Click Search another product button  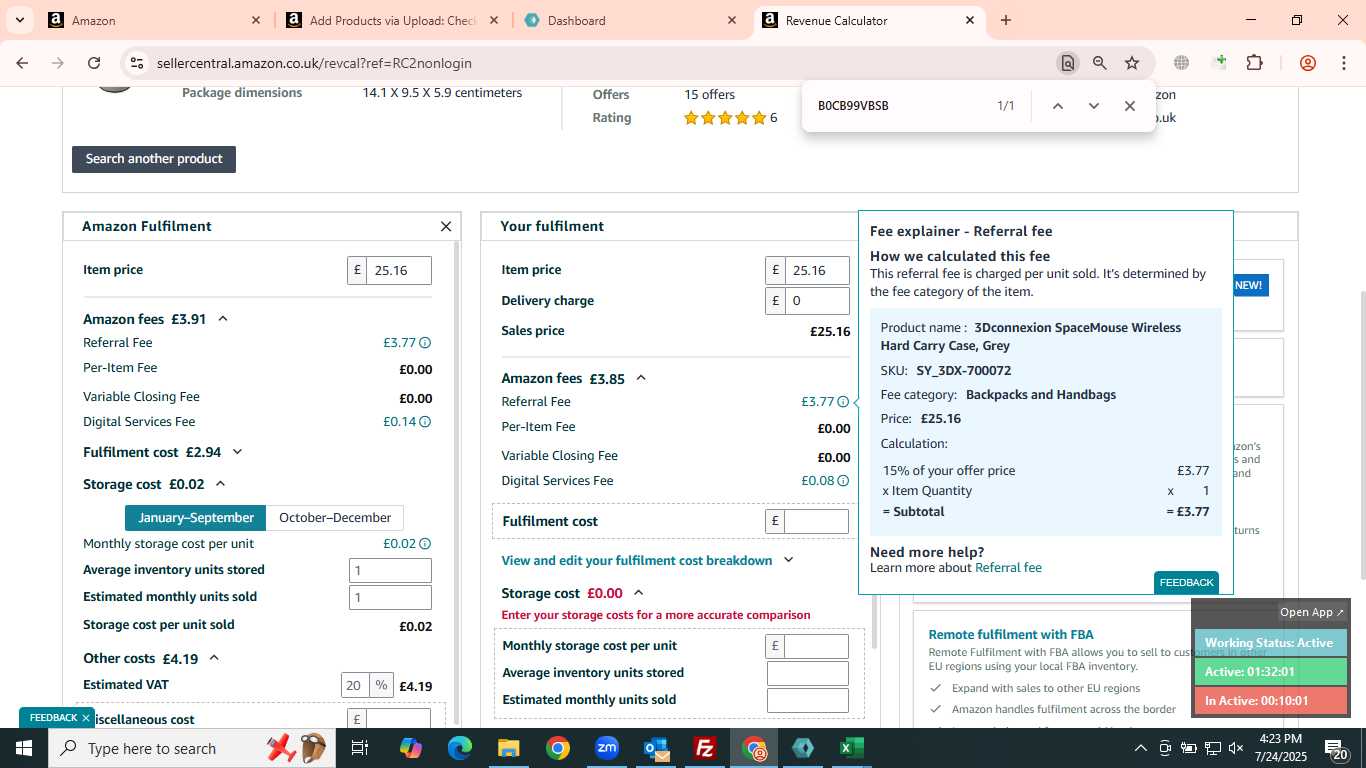(x=154, y=159)
